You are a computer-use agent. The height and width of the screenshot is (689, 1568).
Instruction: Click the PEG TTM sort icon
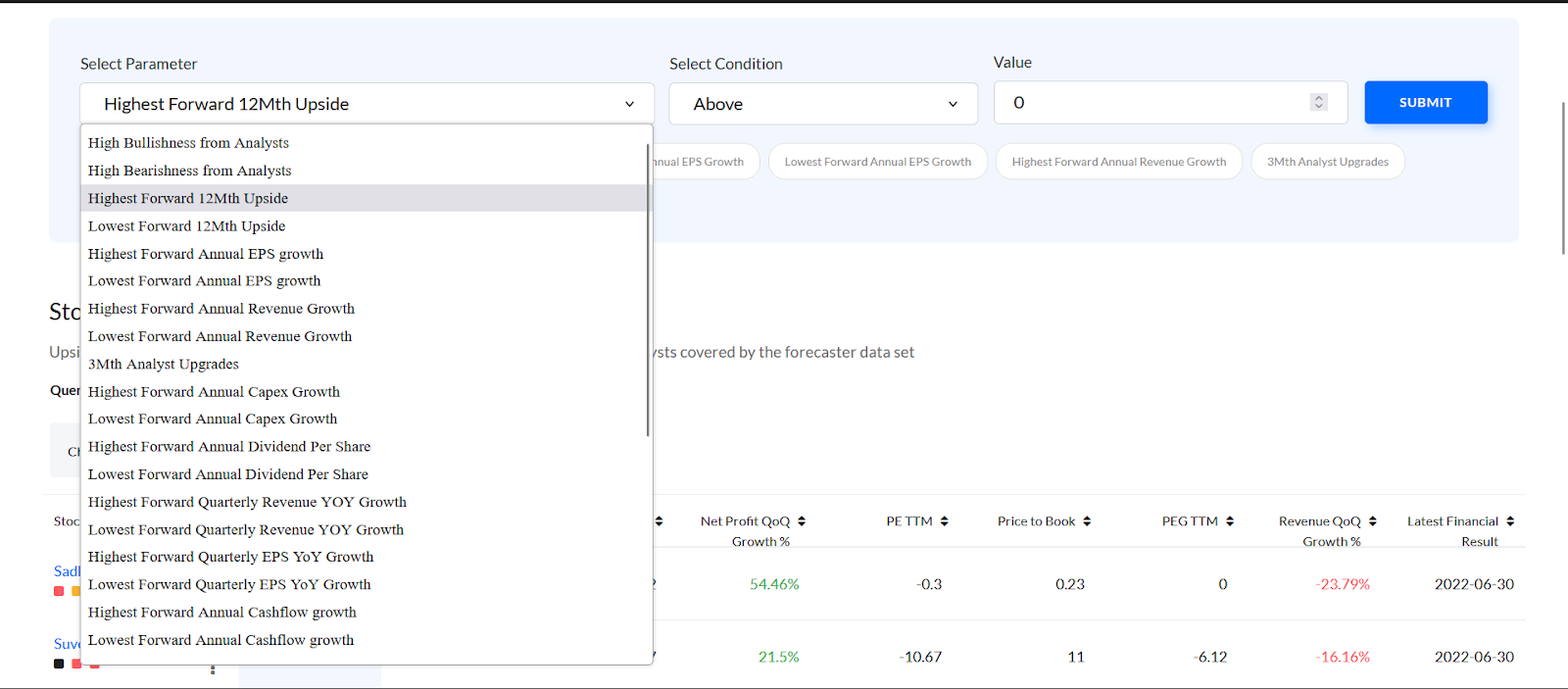coord(1230,521)
